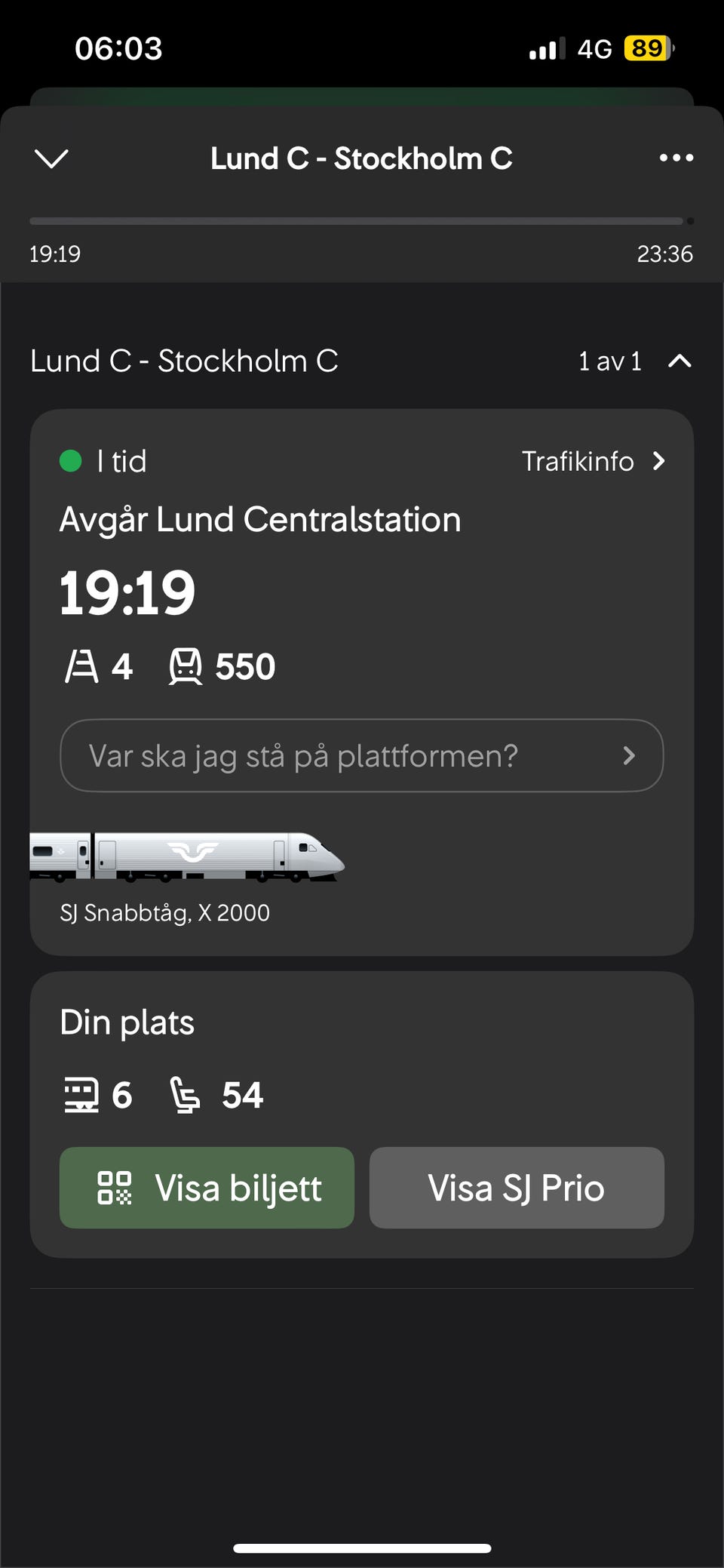
Task: Tap the 'Lund C - Stockholm C' header title
Action: point(361,158)
